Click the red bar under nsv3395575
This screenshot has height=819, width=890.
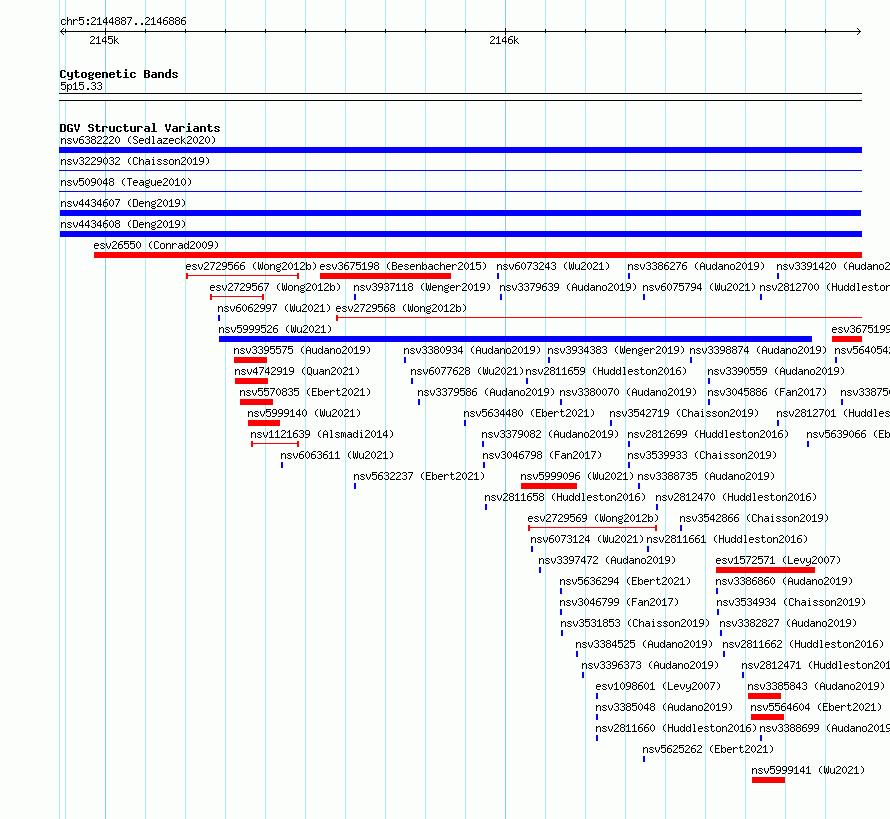(x=250, y=360)
